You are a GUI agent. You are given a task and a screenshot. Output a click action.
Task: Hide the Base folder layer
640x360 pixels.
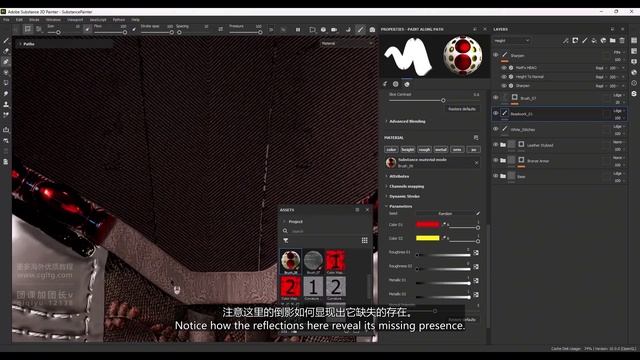(496, 176)
